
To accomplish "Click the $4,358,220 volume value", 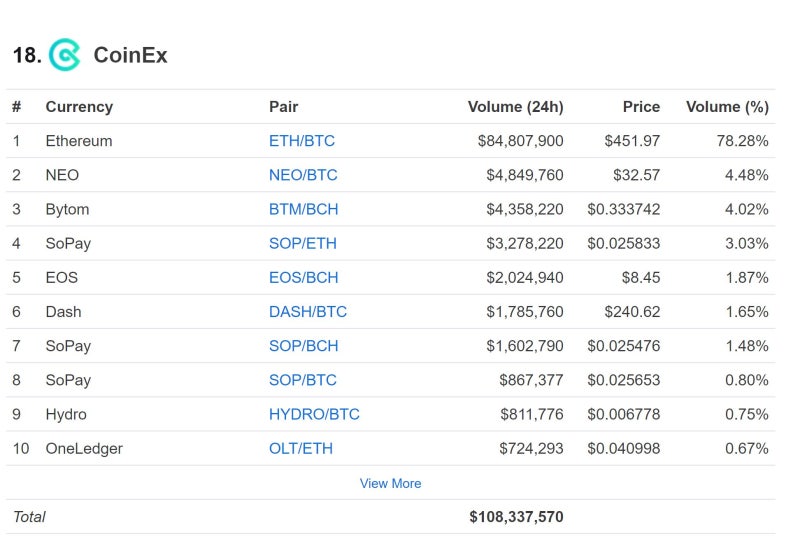I will pos(524,209).
